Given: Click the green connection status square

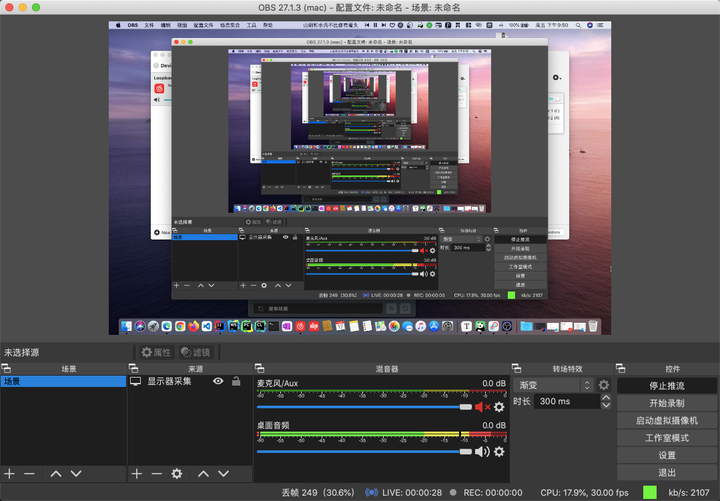Looking at the screenshot, I should pos(650,492).
